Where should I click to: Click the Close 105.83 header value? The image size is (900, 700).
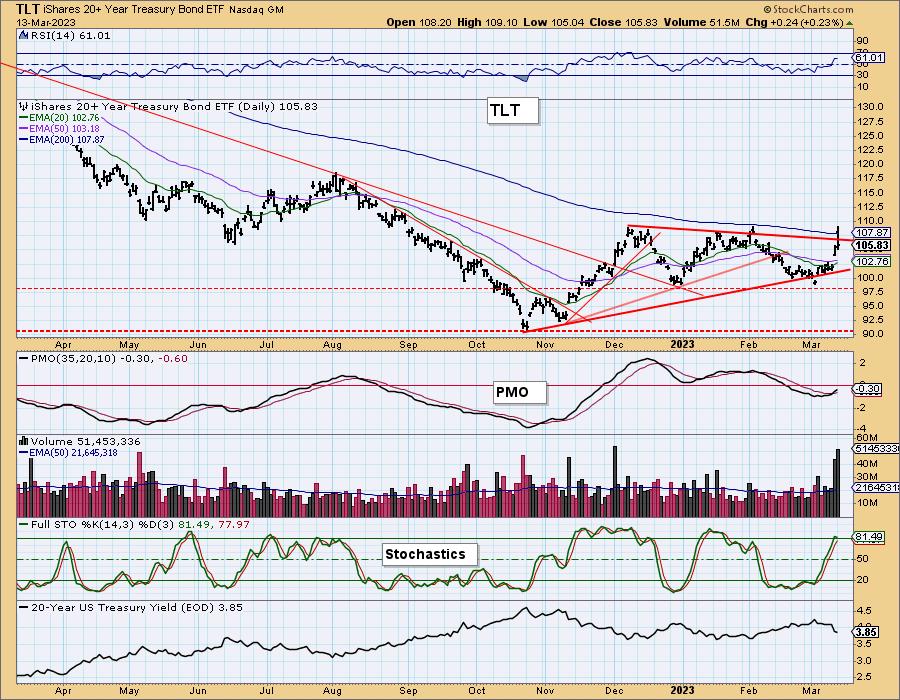[621, 22]
